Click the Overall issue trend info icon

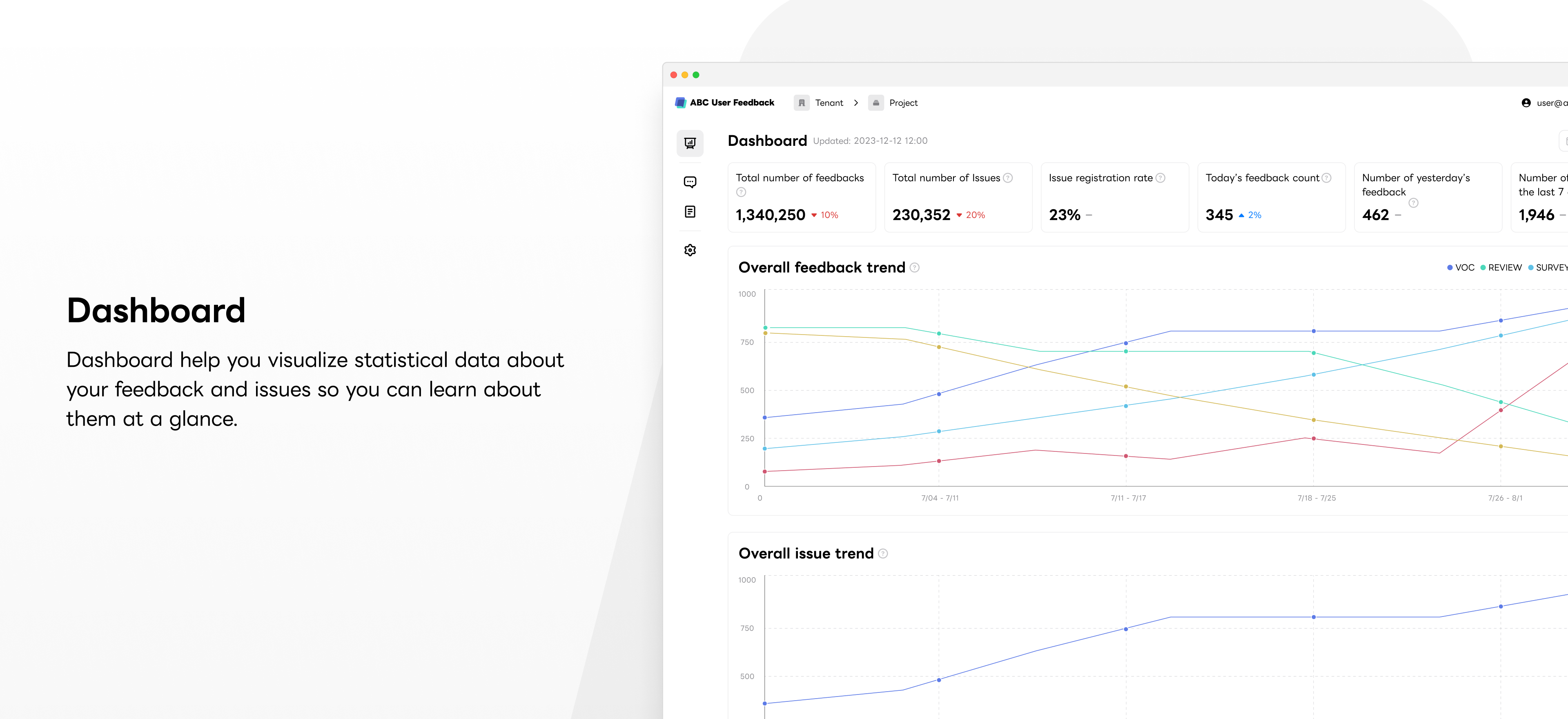(x=882, y=554)
